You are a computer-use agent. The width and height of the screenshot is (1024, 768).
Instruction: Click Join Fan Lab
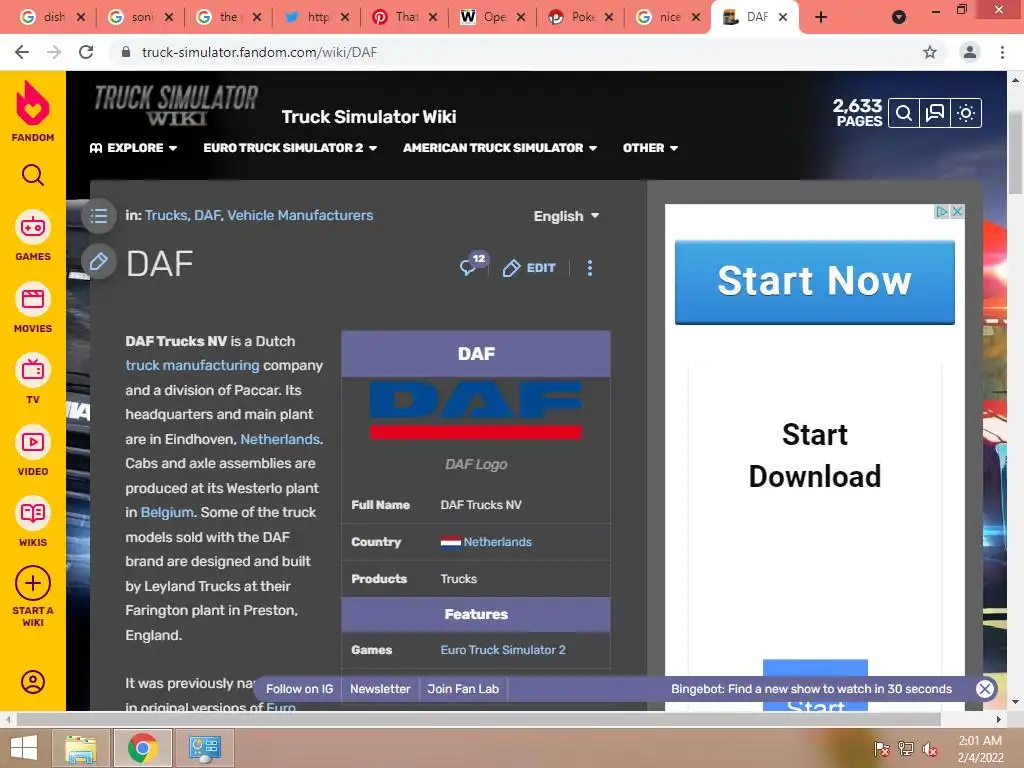463,689
